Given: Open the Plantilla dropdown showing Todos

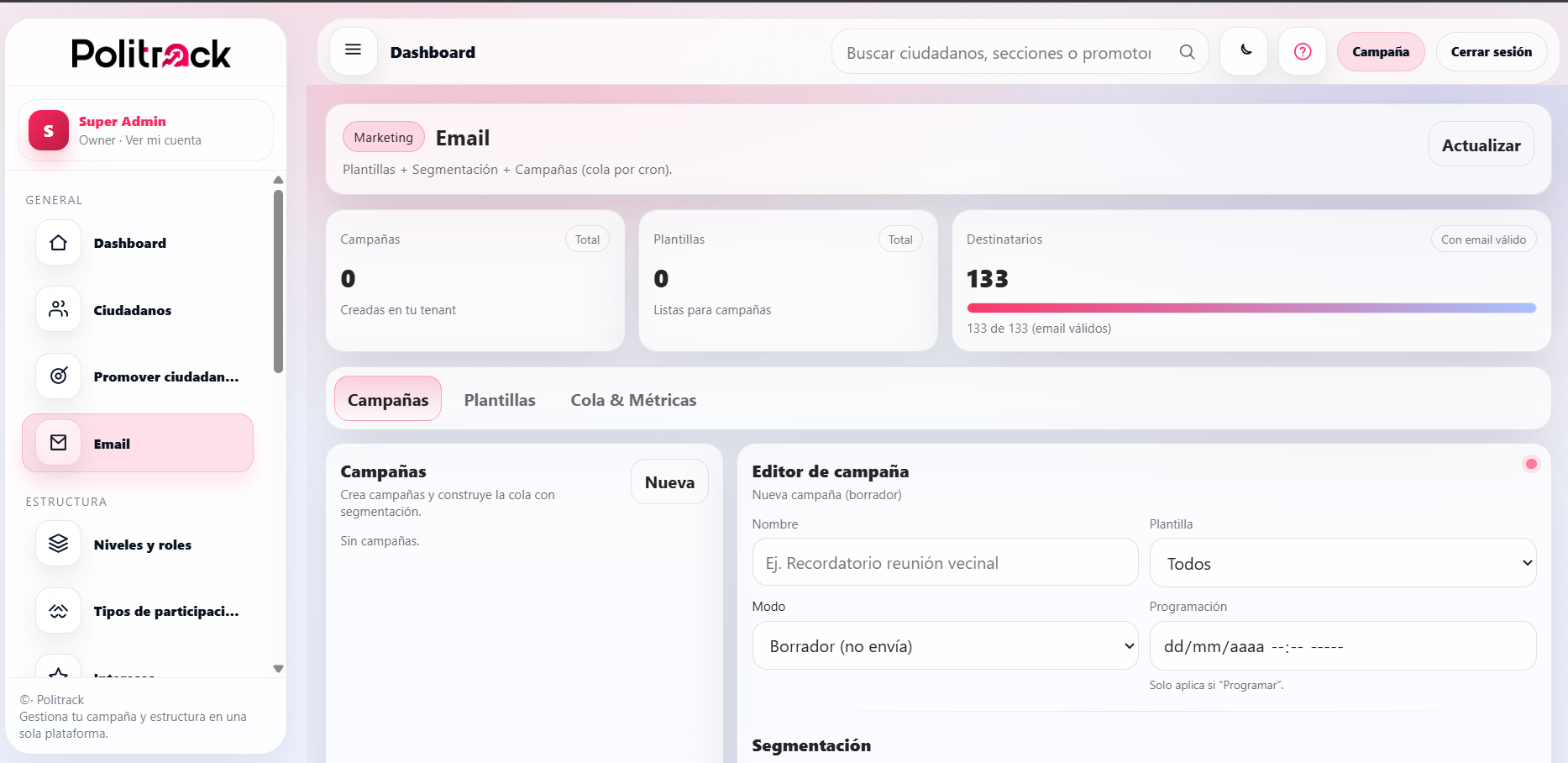Looking at the screenshot, I should coord(1342,563).
